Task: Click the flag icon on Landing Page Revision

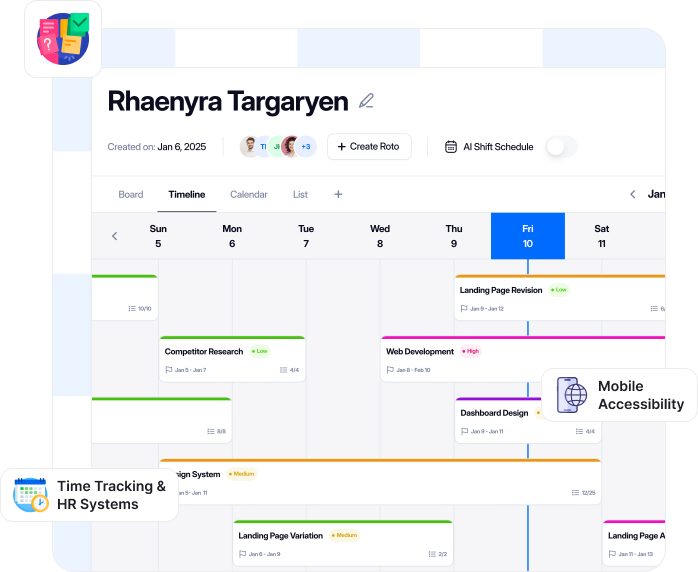Action: [464, 308]
